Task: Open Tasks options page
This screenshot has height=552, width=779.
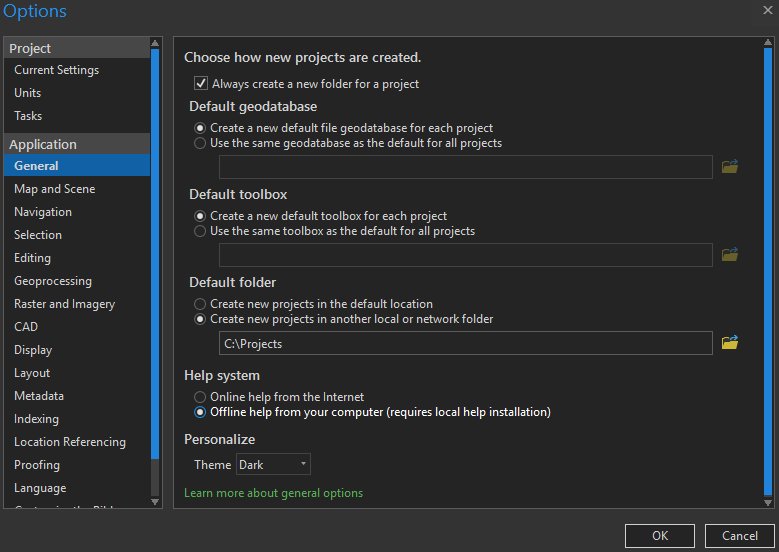Action: 77,116
